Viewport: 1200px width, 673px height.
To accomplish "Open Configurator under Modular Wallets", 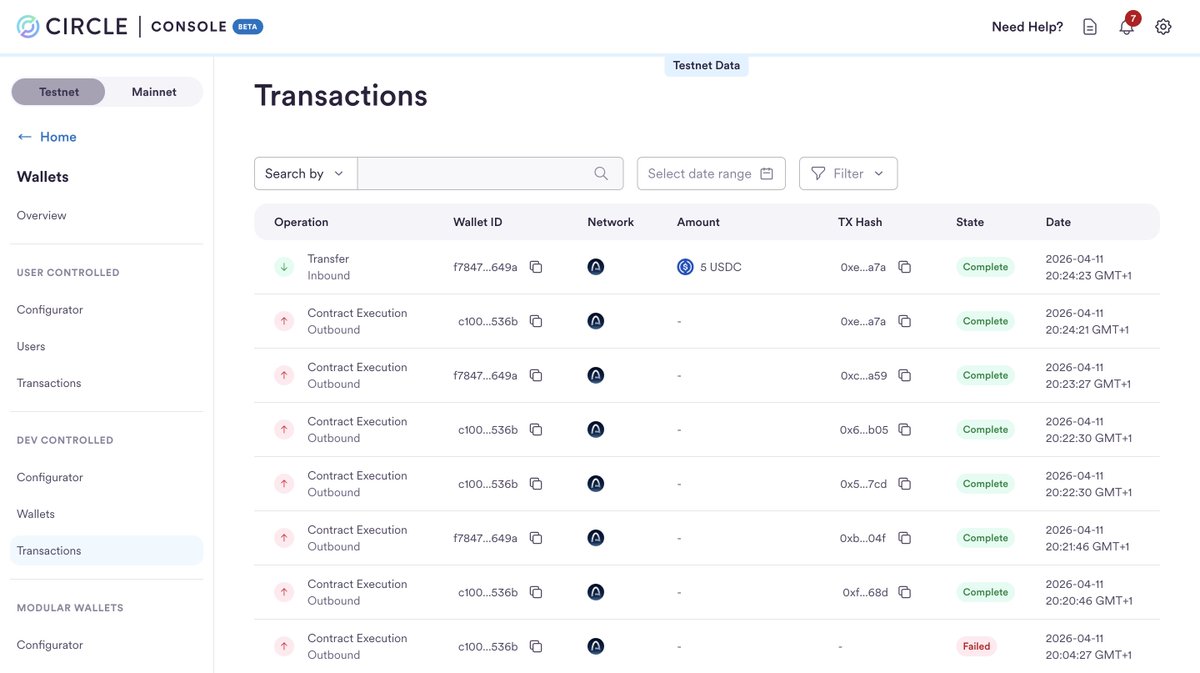I will click(x=49, y=643).
